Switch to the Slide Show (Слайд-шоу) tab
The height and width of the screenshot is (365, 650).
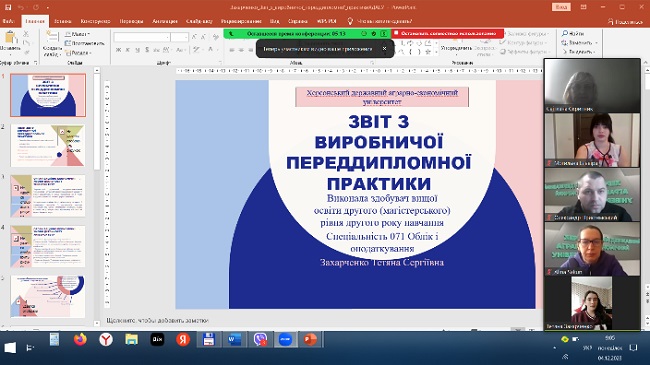click(x=199, y=21)
